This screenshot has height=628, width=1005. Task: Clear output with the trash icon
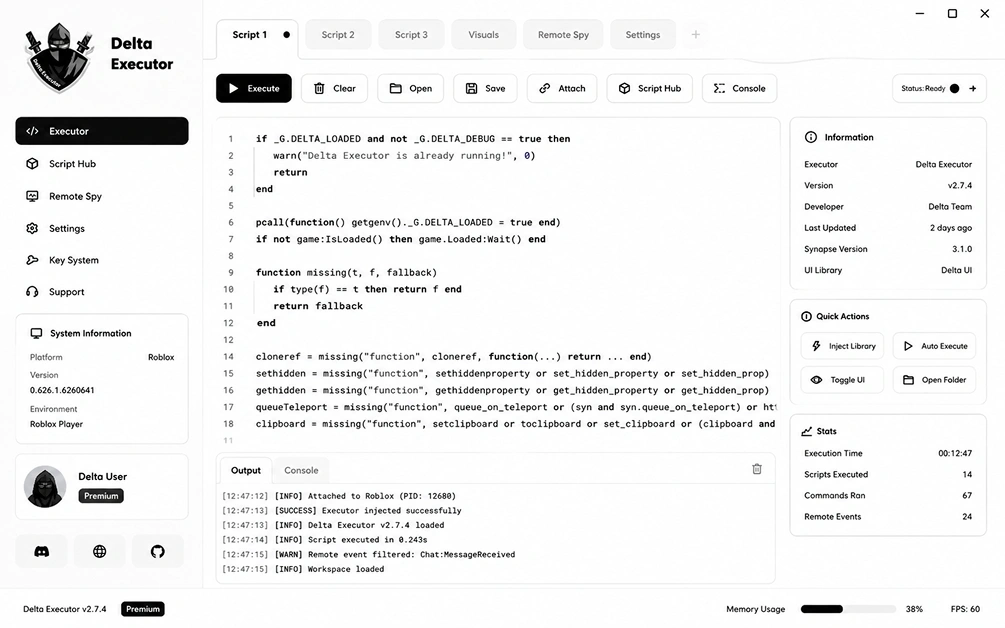[757, 469]
